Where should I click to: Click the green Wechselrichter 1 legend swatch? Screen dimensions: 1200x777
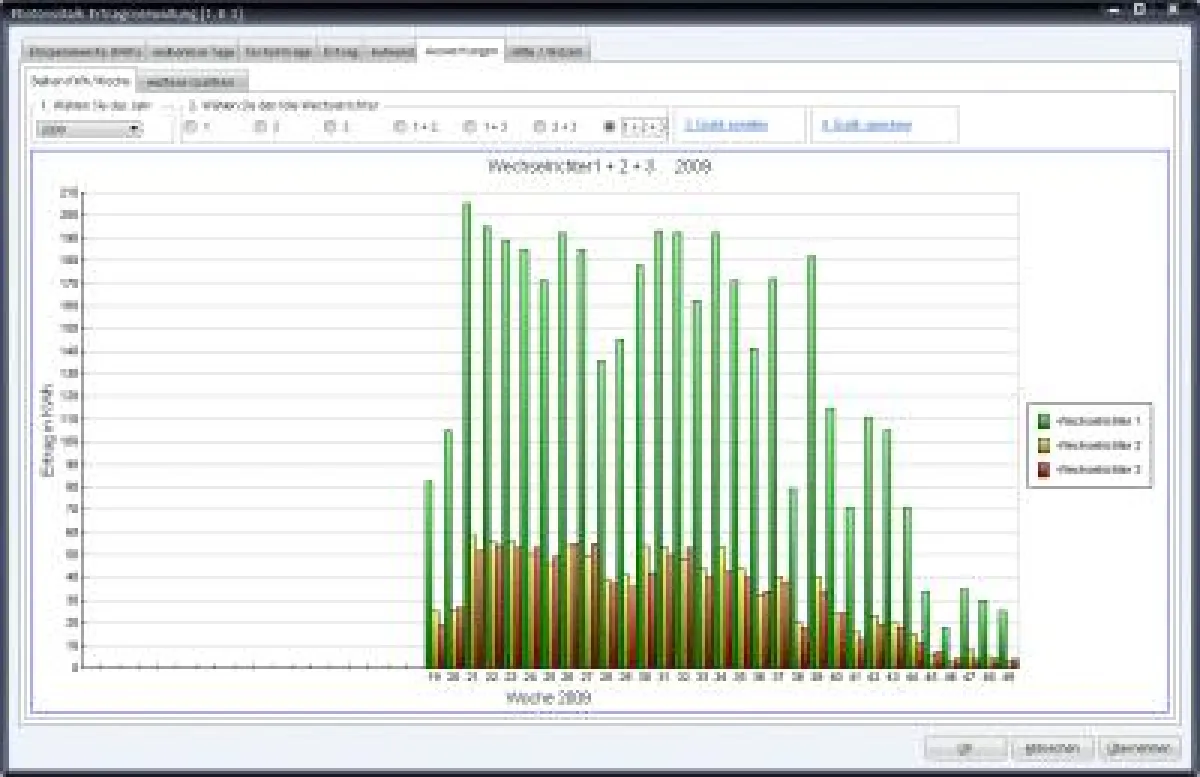point(1045,421)
